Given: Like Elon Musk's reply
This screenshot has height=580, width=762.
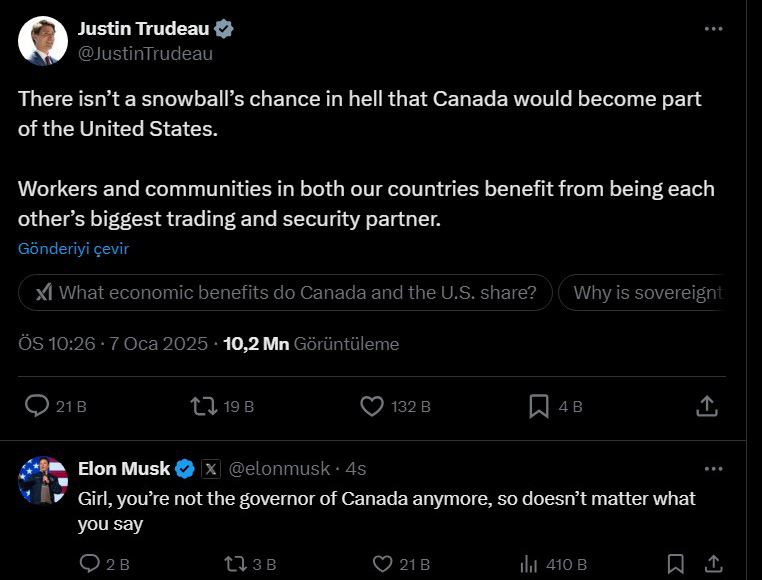Looking at the screenshot, I should [x=383, y=564].
